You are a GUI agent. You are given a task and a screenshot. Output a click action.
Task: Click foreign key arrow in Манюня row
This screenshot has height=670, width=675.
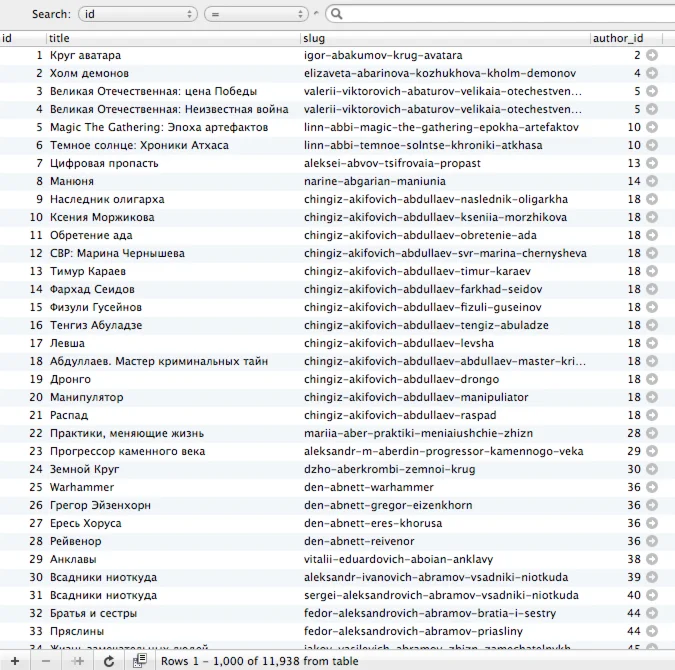[652, 181]
